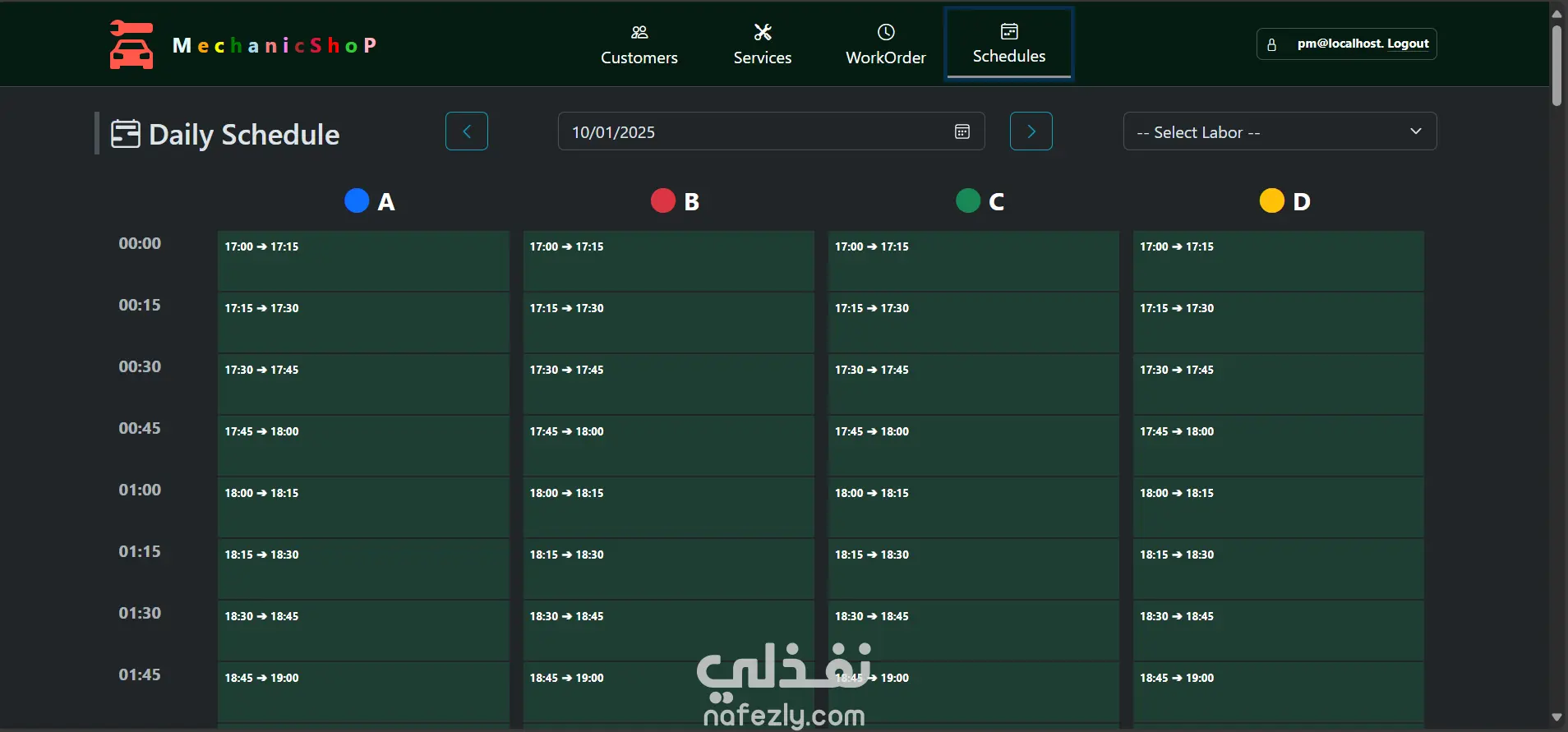1568x732 pixels.
Task: Select column B slot 18:30 → 18:45
Action: coord(669,630)
